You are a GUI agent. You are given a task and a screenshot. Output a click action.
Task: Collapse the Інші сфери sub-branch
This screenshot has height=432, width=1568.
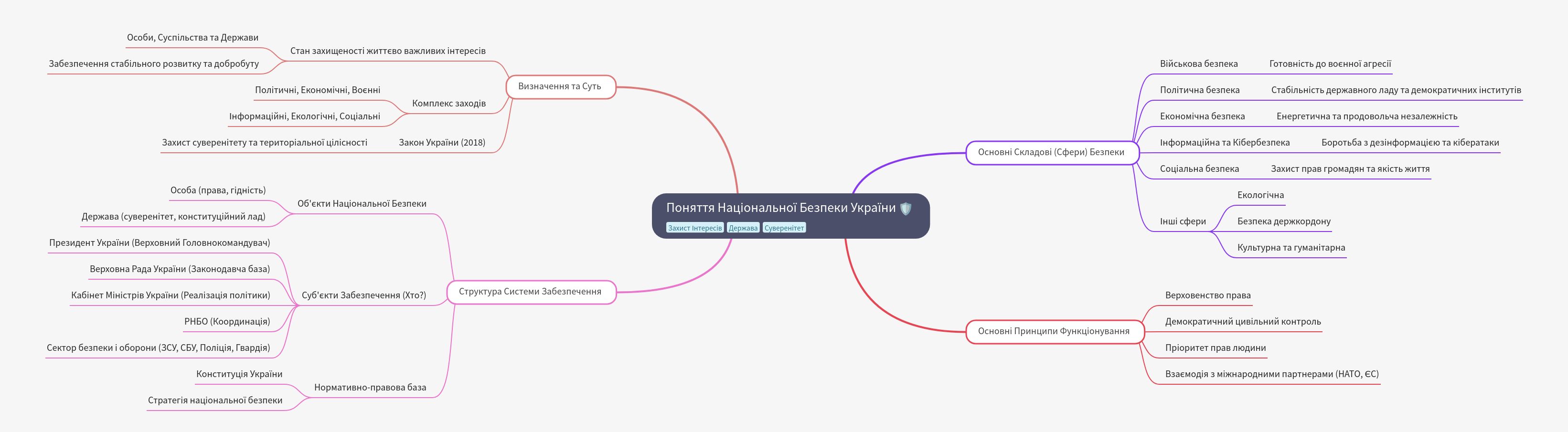1183,221
